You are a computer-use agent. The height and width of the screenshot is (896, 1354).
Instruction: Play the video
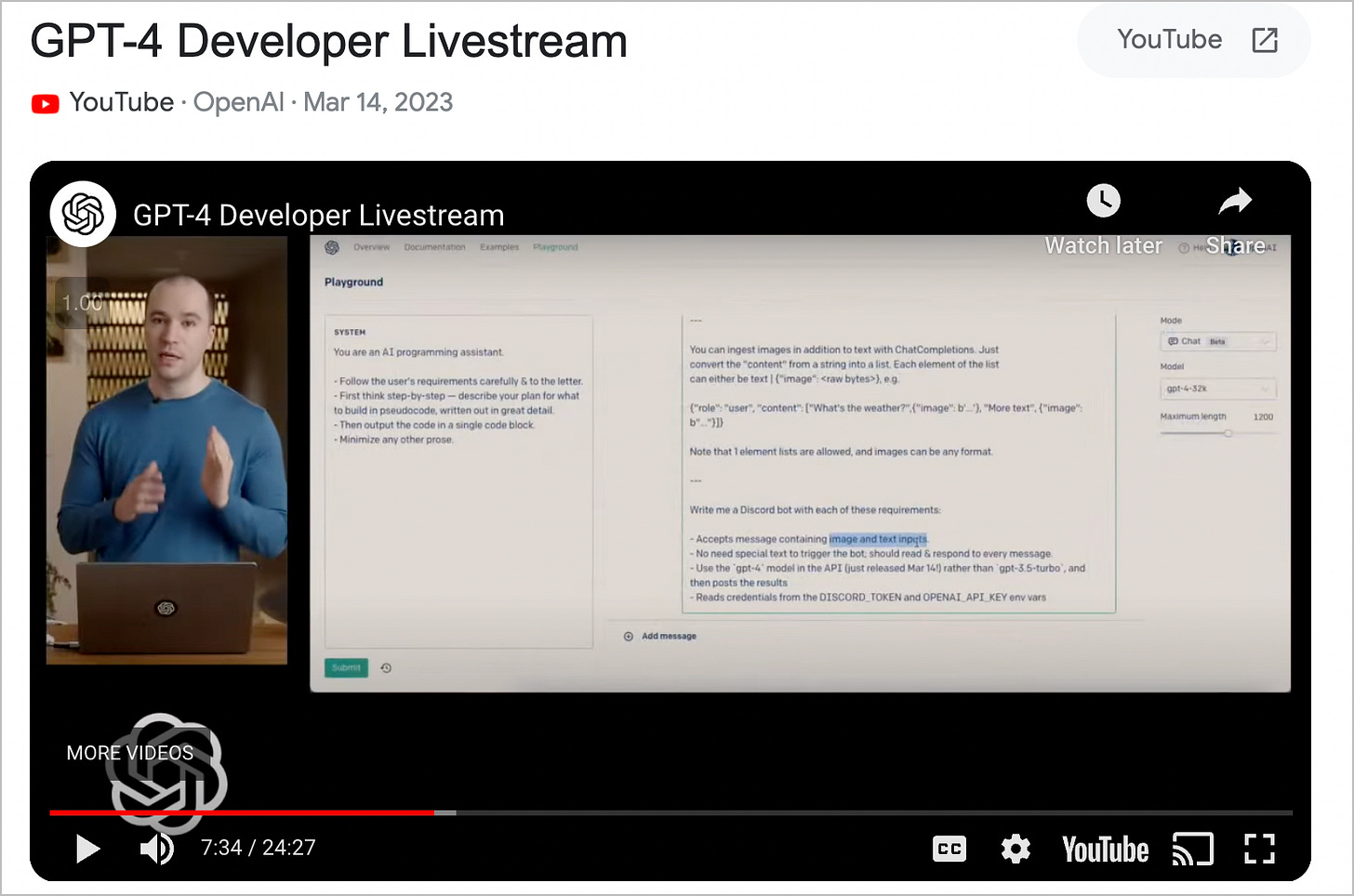coord(87,849)
